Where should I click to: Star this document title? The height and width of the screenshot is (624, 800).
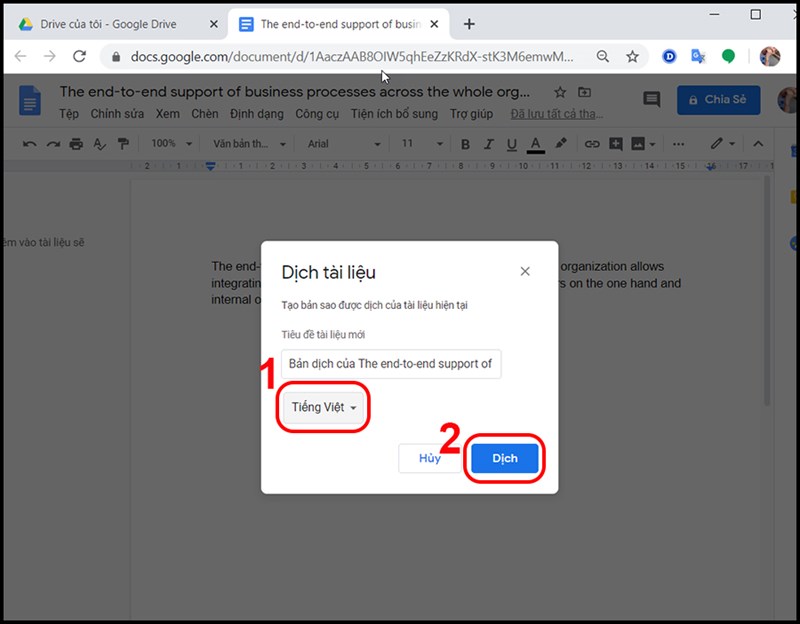(x=560, y=92)
